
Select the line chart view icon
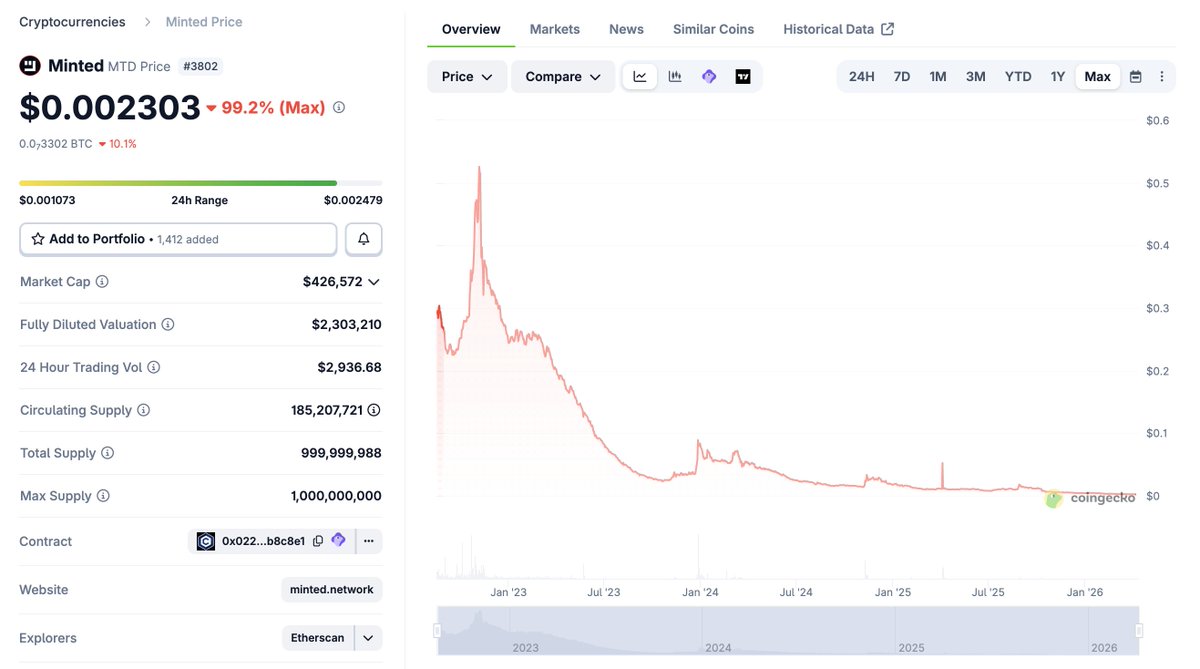click(x=640, y=77)
